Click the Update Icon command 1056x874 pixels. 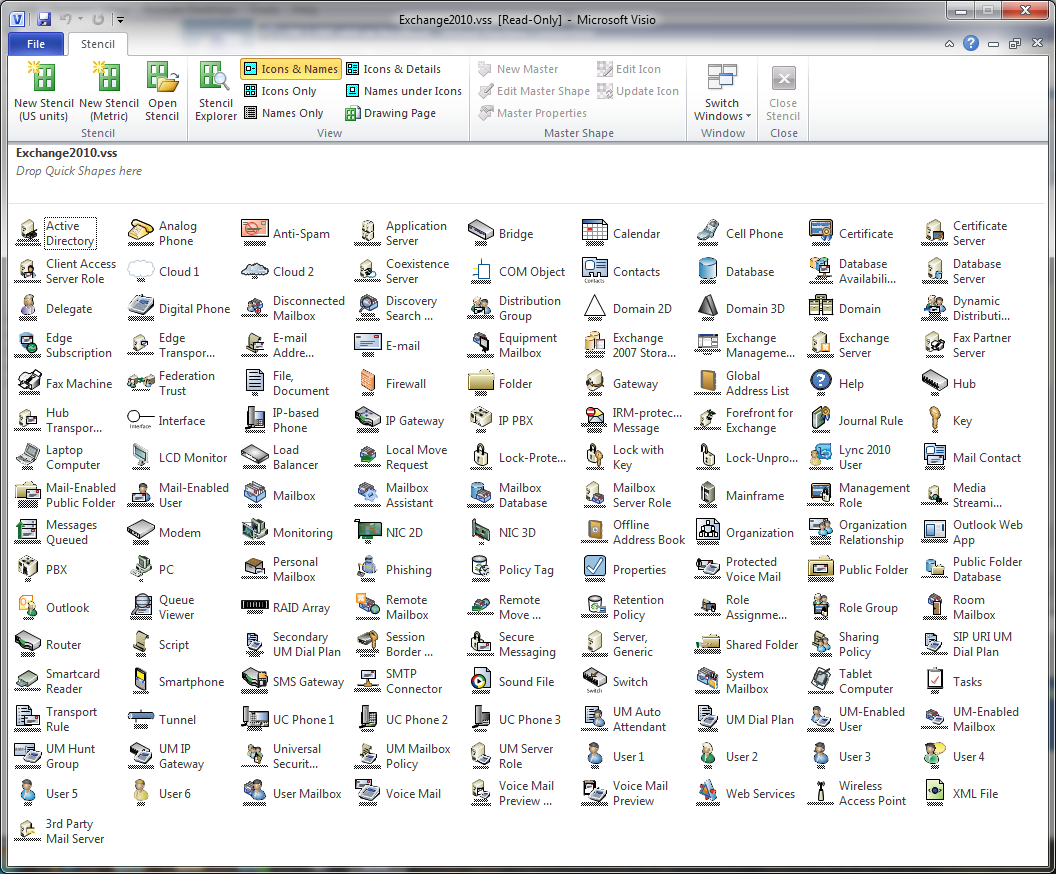638,91
